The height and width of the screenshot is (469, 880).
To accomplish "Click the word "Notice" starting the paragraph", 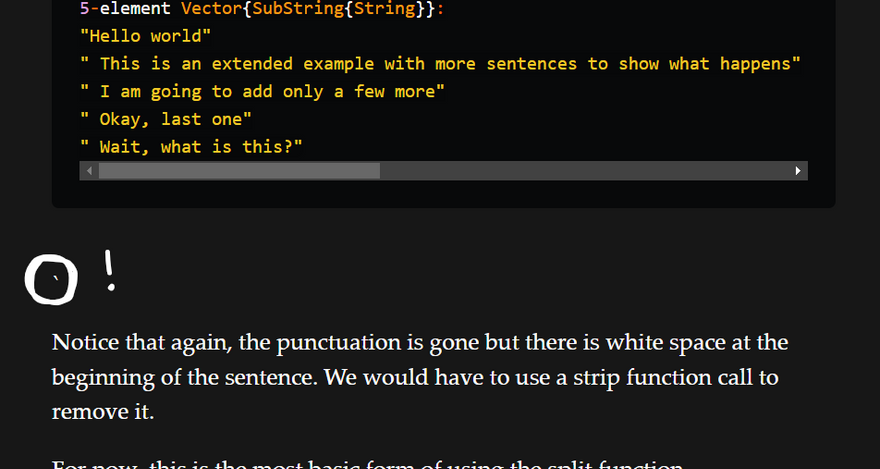I will click(x=82, y=343).
